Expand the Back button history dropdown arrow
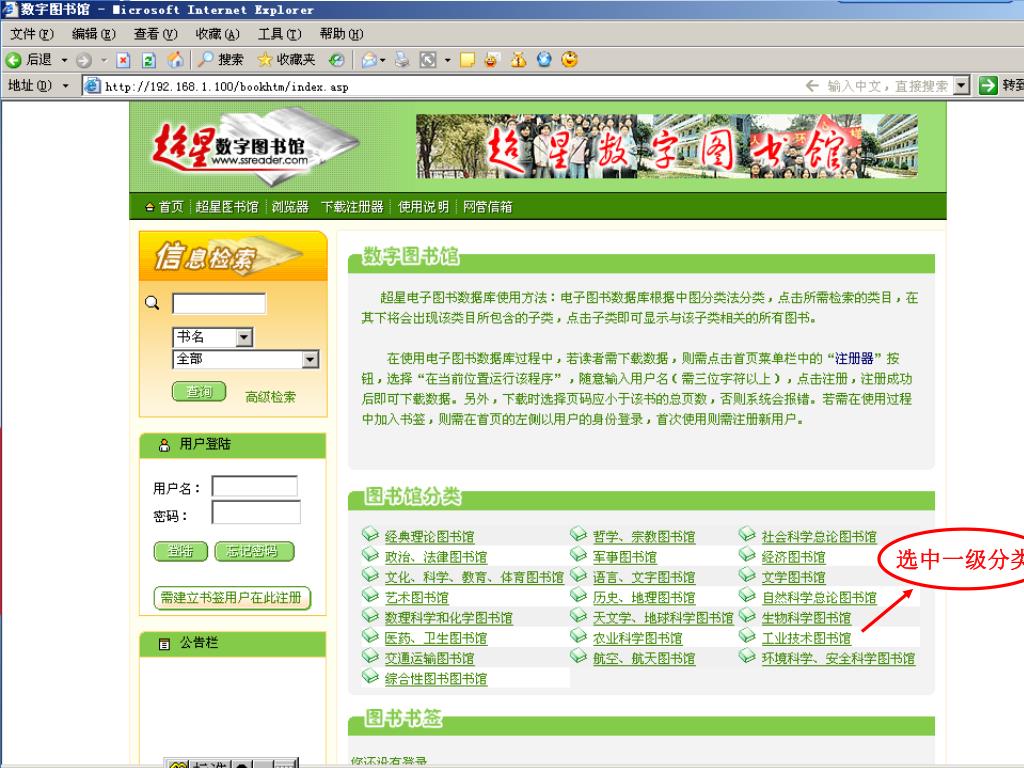Screen dimensions: 1024x768 tap(64, 60)
